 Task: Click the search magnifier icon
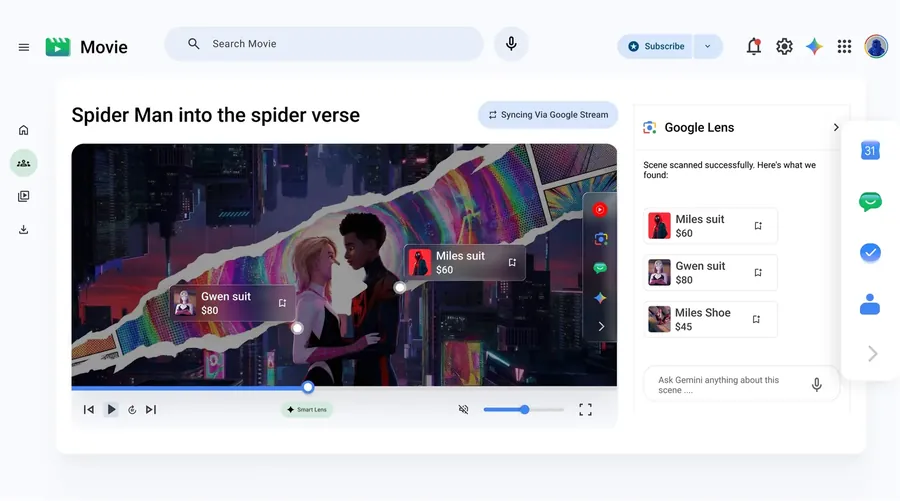(193, 44)
